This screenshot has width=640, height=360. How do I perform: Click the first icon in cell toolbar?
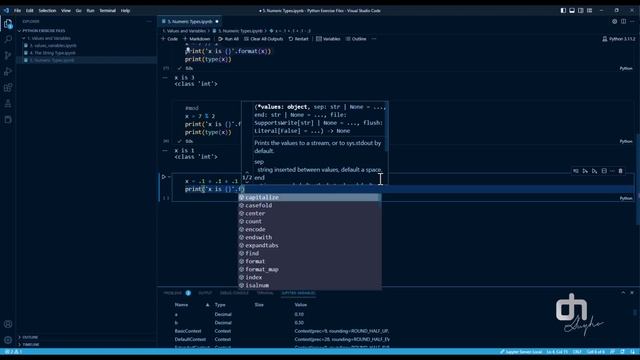576,171
